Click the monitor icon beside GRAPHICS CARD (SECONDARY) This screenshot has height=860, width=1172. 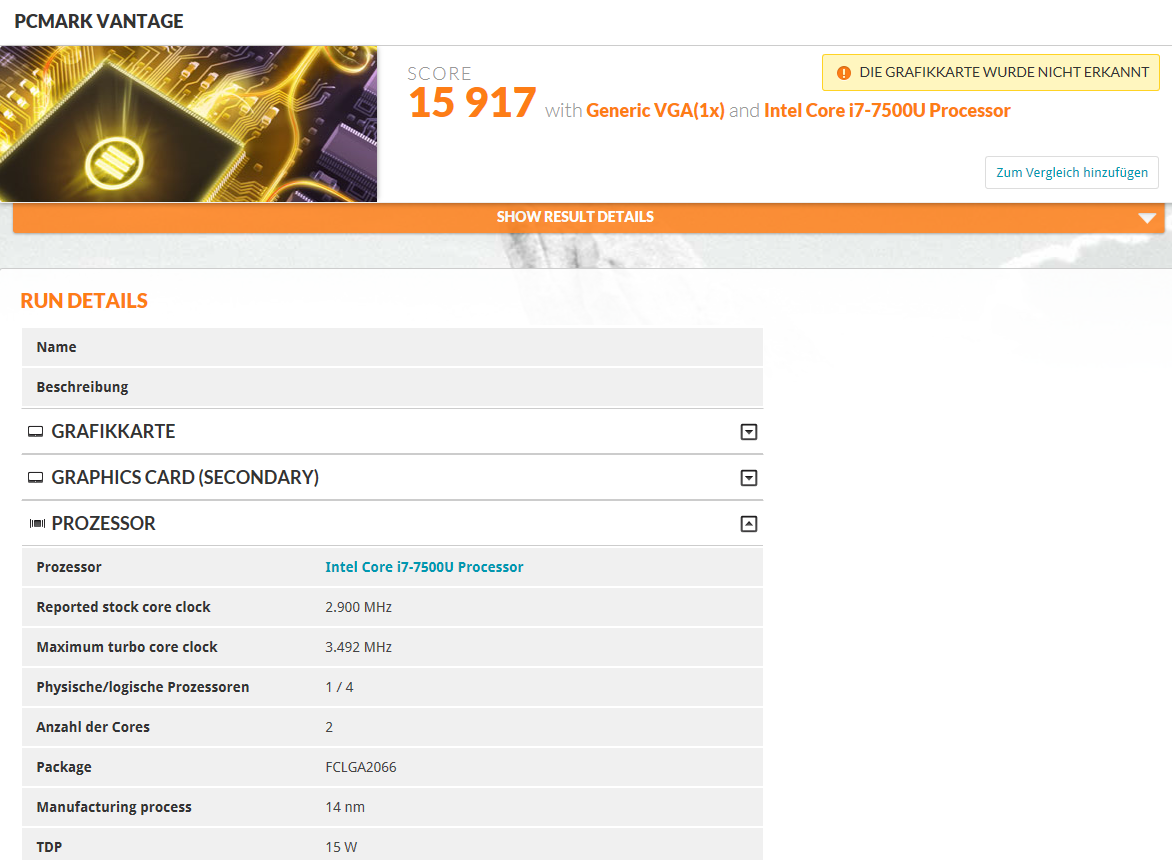36,478
